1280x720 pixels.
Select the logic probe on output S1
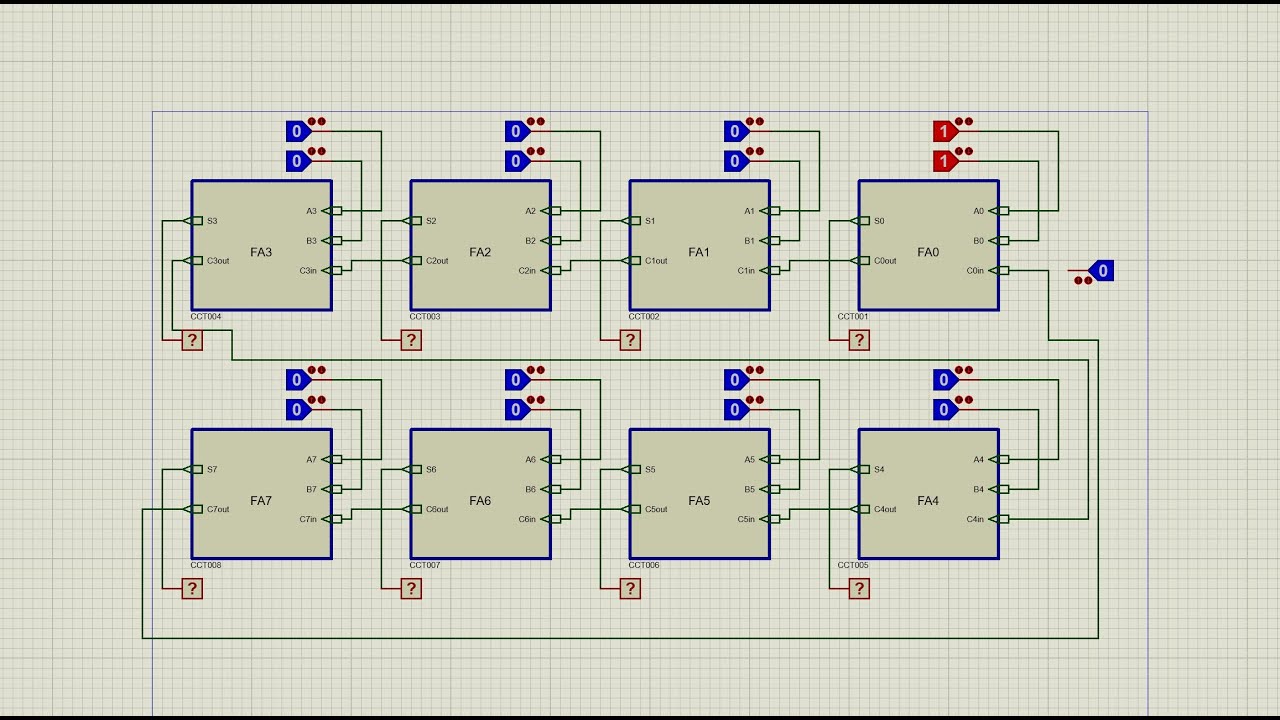click(630, 340)
